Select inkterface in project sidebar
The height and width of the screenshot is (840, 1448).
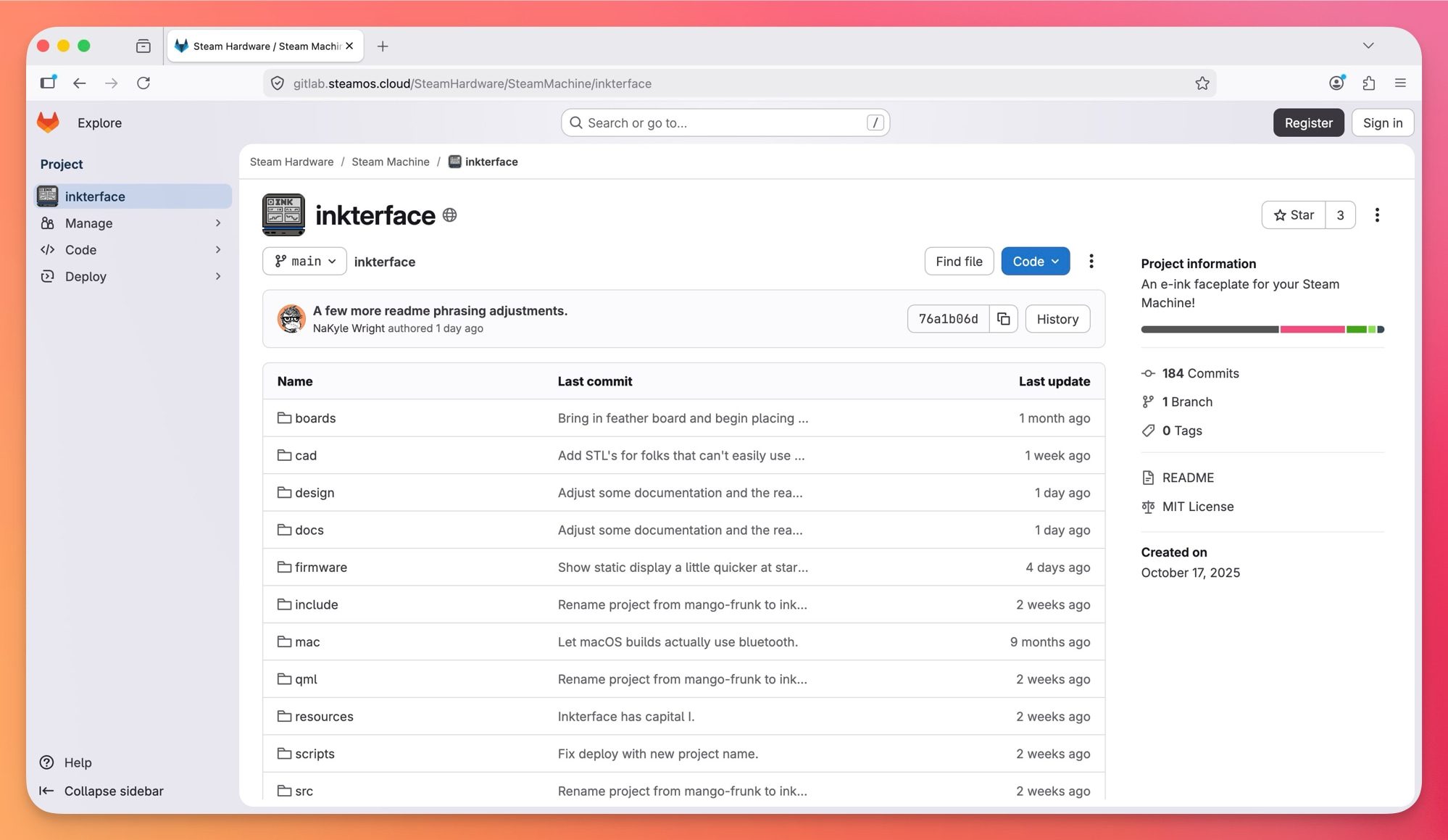point(133,196)
